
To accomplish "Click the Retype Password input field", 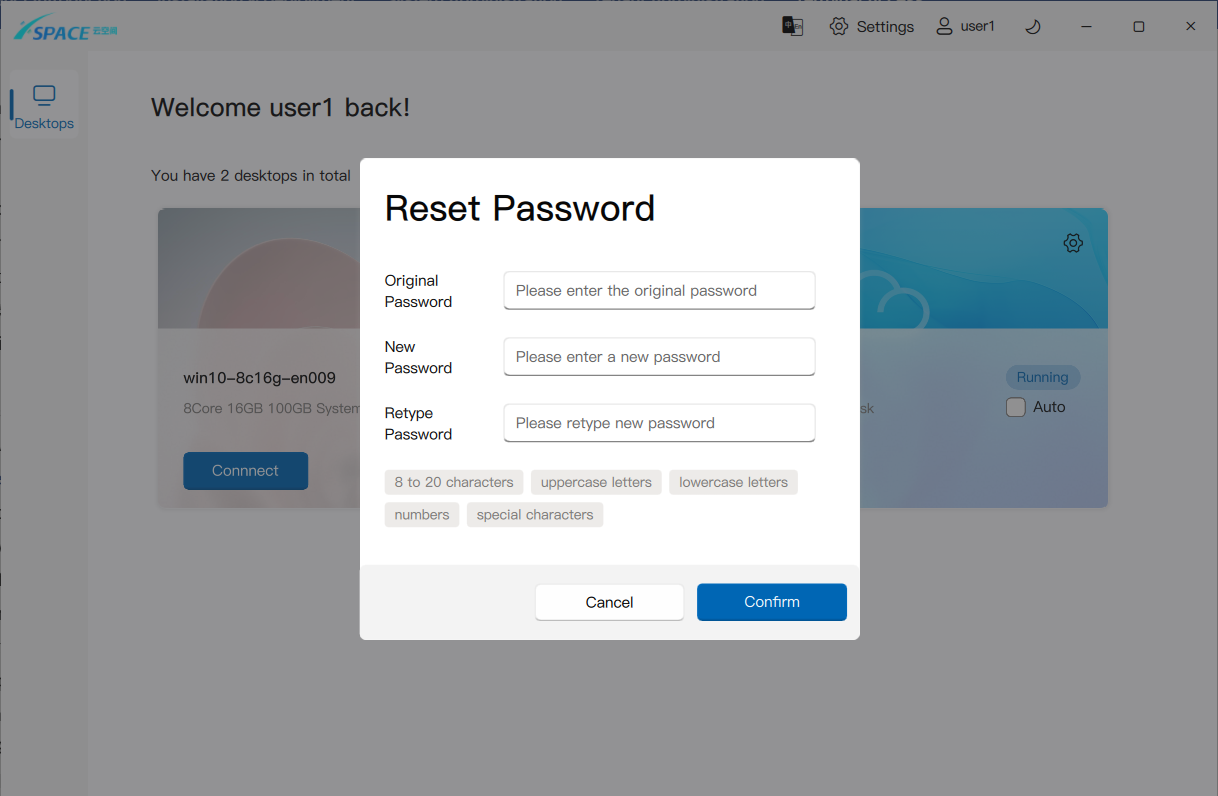I will (659, 423).
